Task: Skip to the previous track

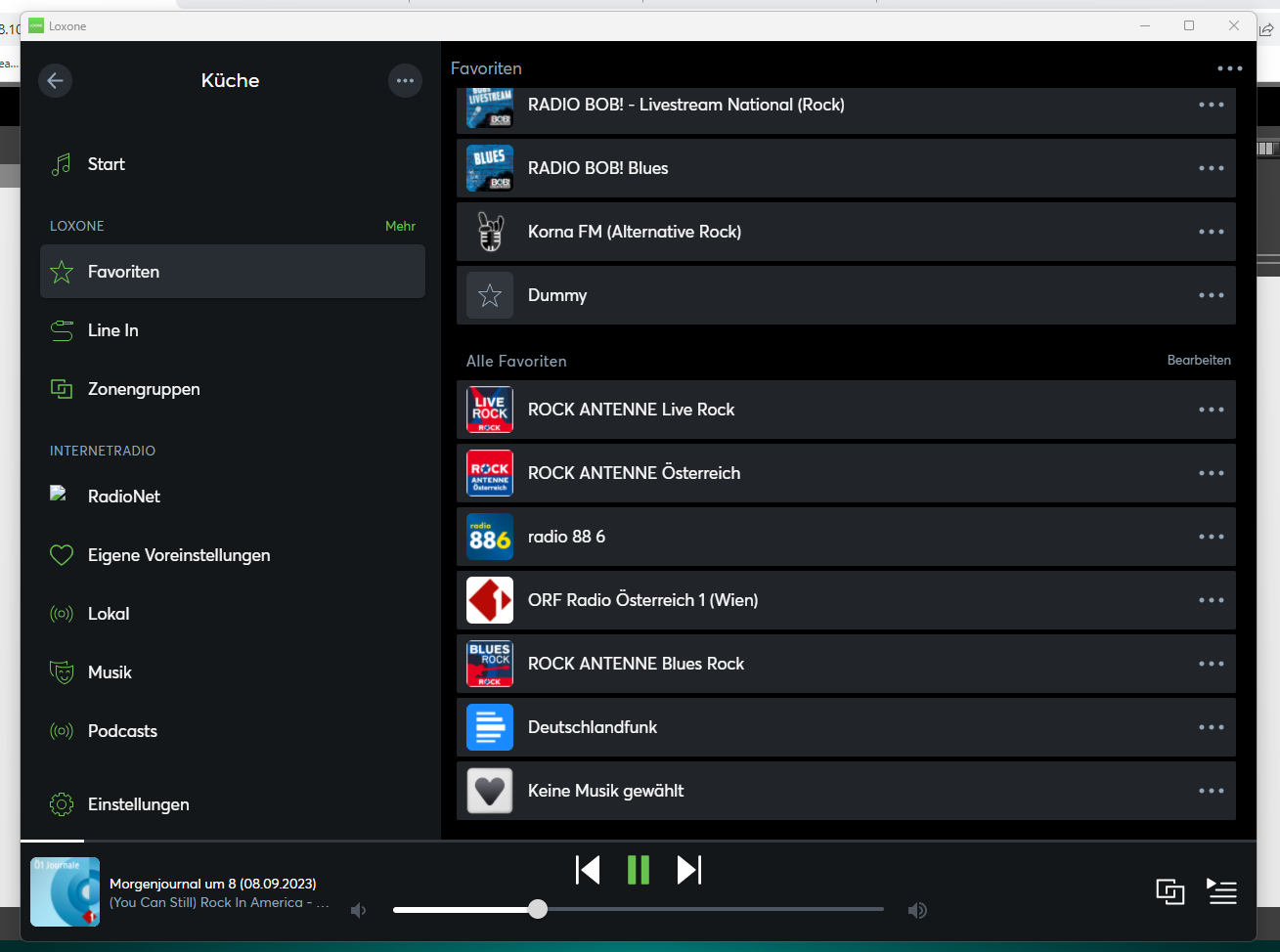Action: click(588, 870)
